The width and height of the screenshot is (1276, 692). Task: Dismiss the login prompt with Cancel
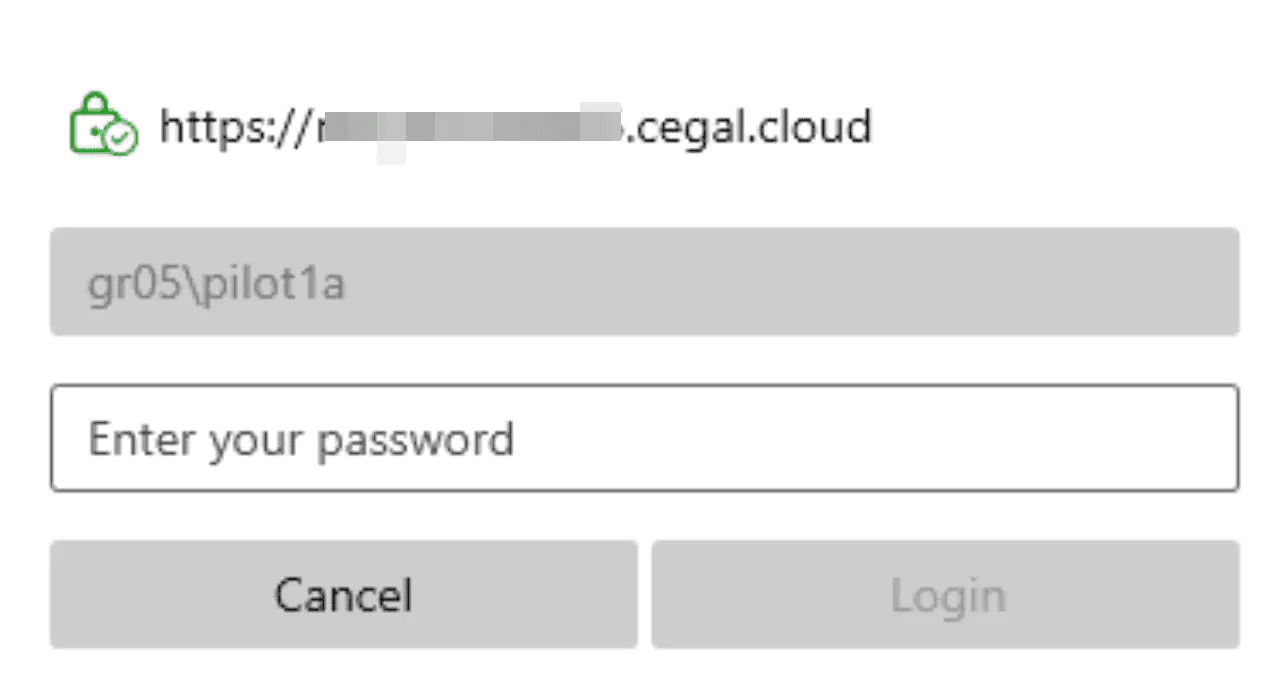tap(343, 595)
